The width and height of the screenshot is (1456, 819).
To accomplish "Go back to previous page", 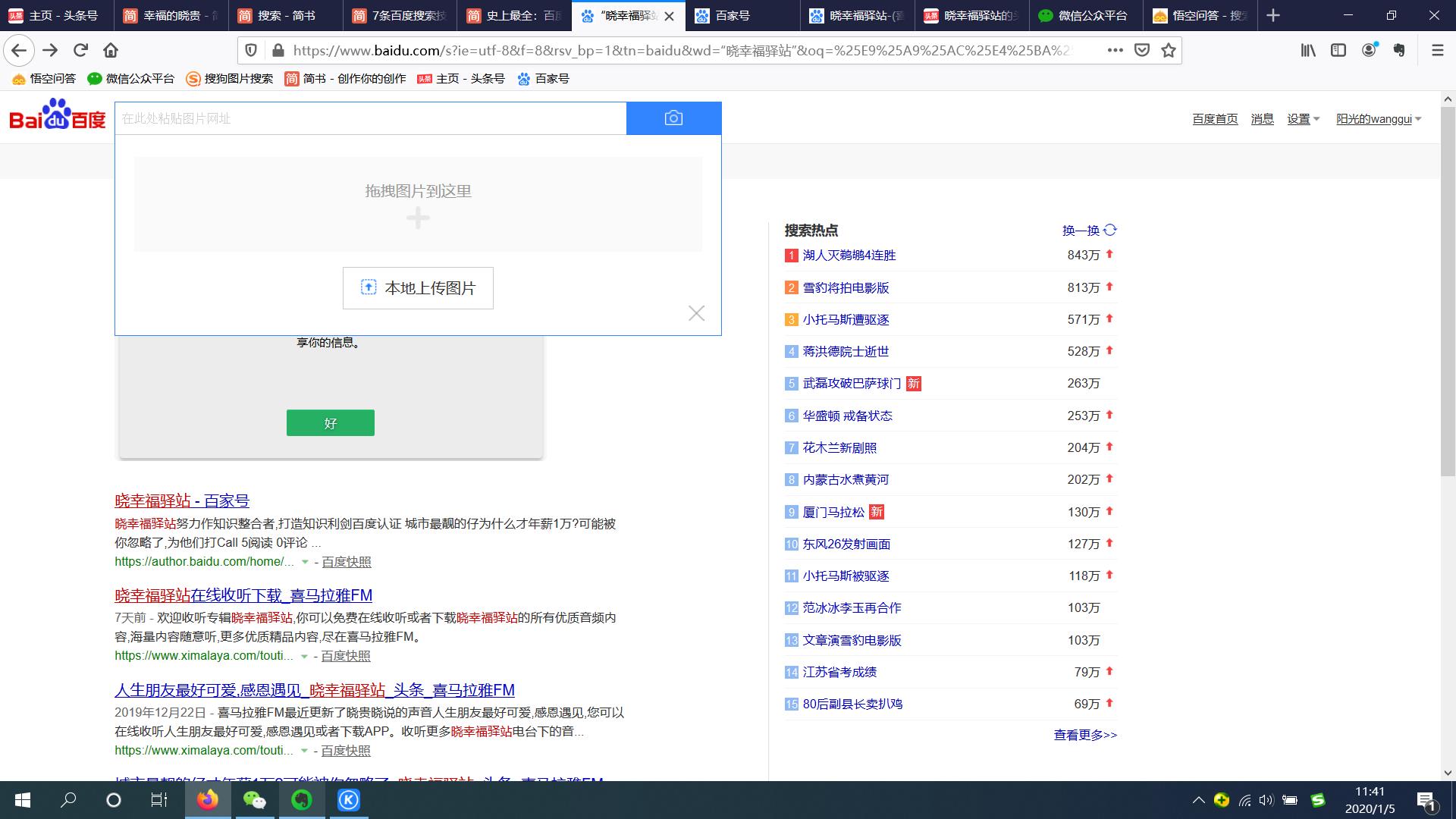I will pyautogui.click(x=19, y=50).
